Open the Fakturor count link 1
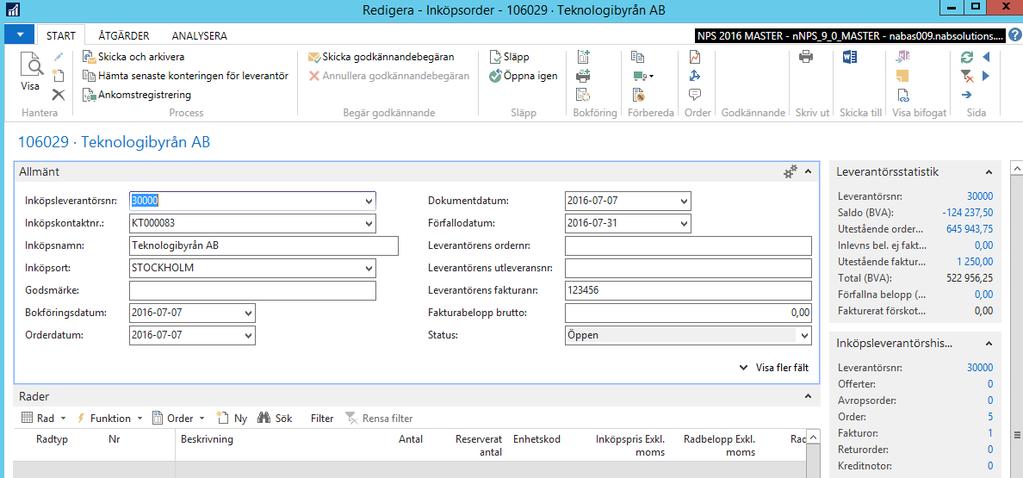1023x478 pixels. (x=990, y=434)
